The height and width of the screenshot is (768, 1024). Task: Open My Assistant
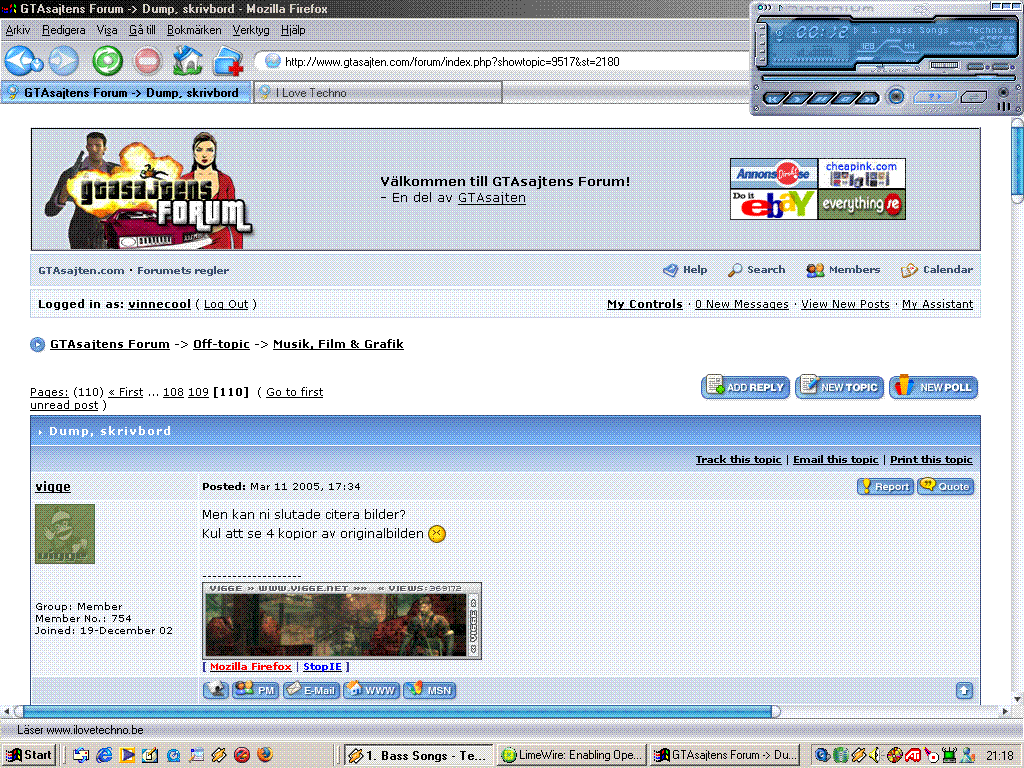[x=937, y=304]
